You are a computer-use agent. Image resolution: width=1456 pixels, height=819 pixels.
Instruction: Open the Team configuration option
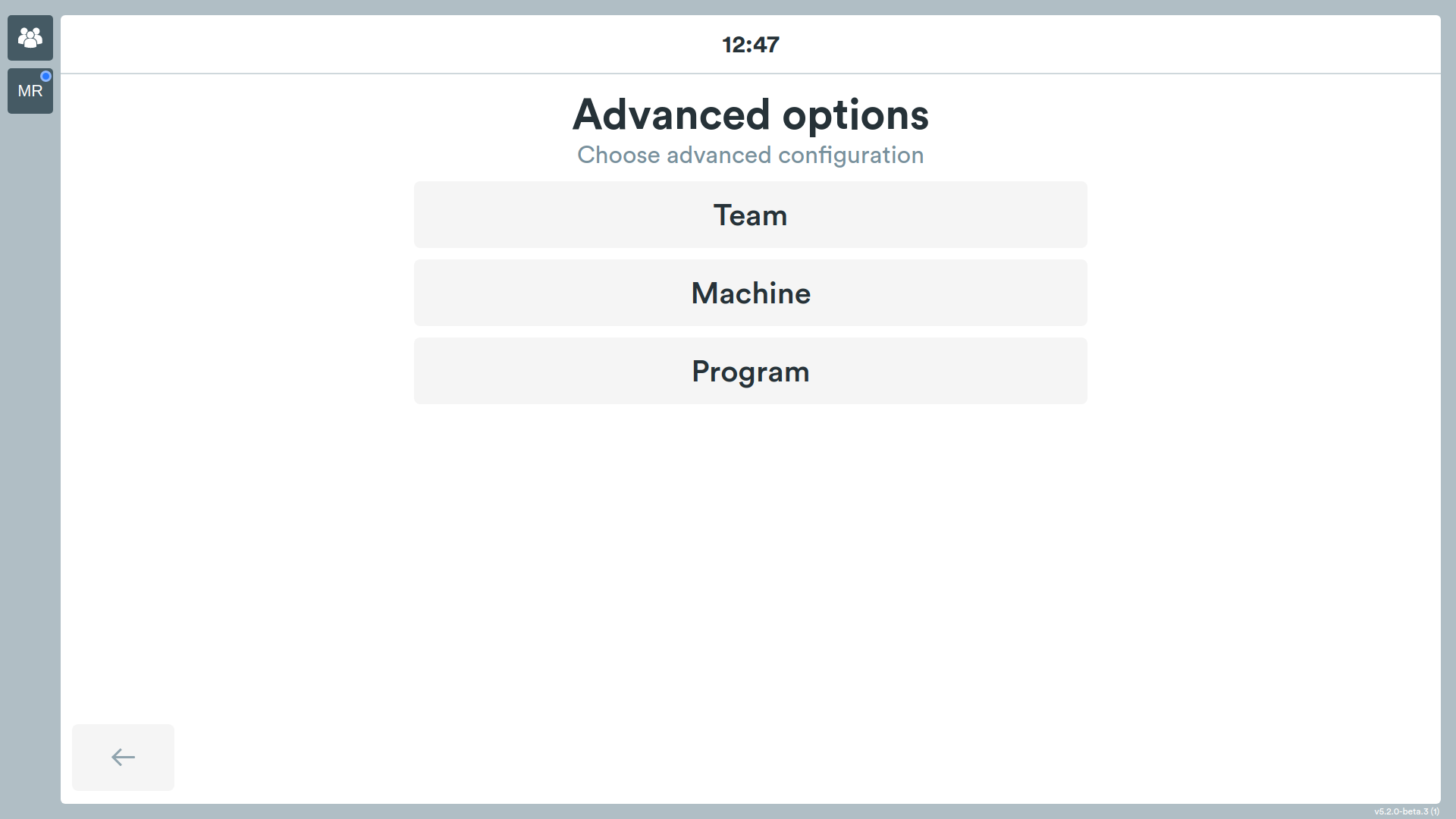751,215
